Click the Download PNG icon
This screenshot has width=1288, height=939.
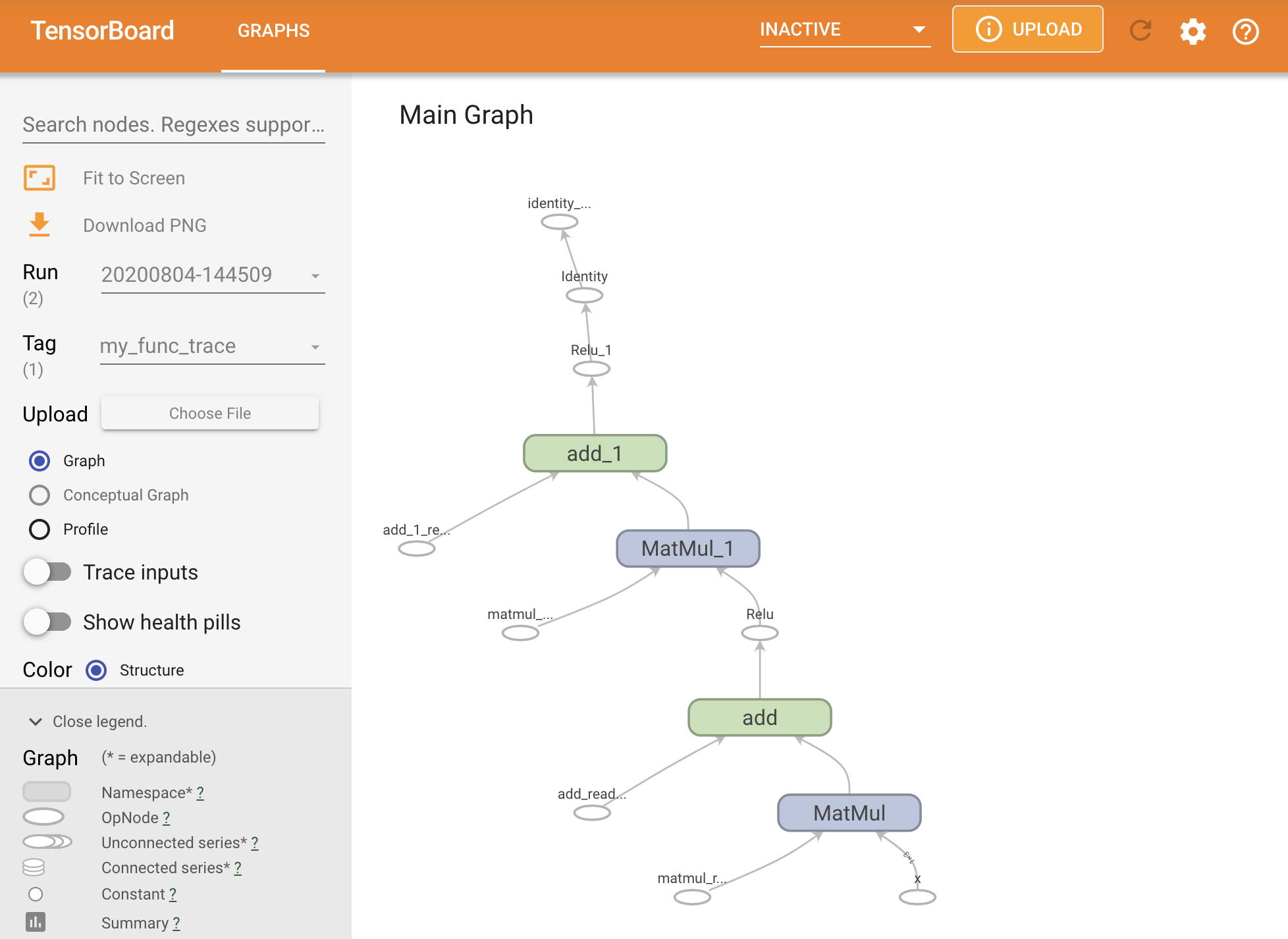[40, 225]
